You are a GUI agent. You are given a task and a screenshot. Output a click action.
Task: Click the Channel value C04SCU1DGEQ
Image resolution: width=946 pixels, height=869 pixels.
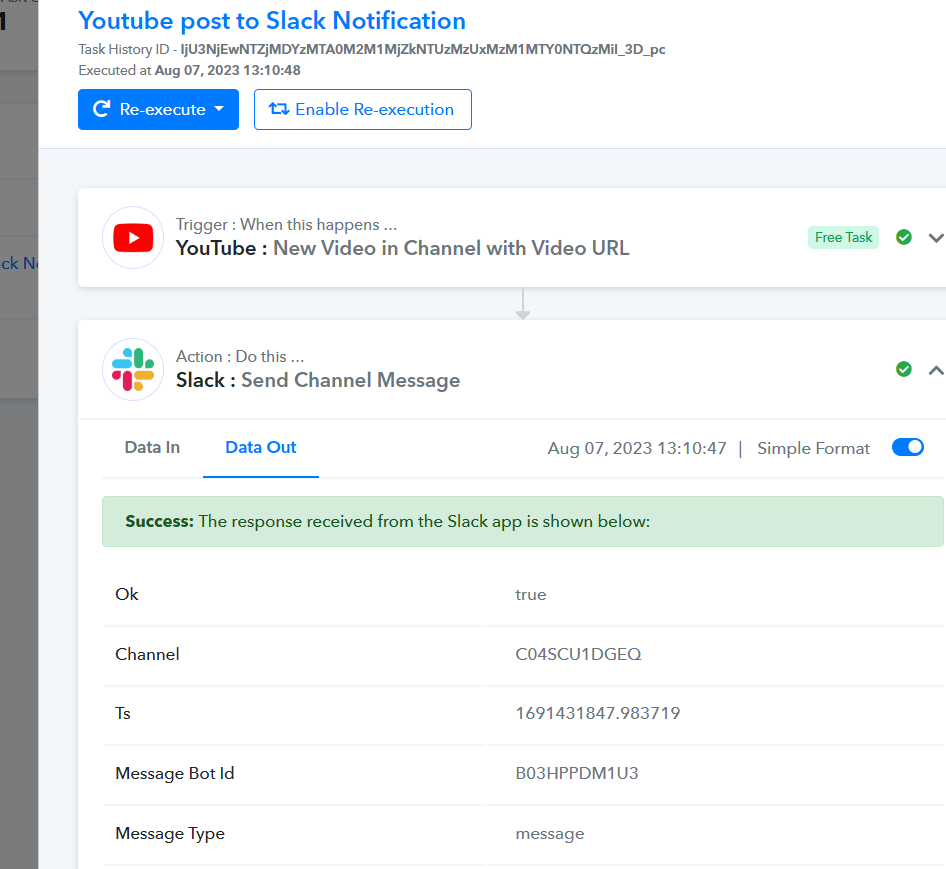pyautogui.click(x=578, y=654)
